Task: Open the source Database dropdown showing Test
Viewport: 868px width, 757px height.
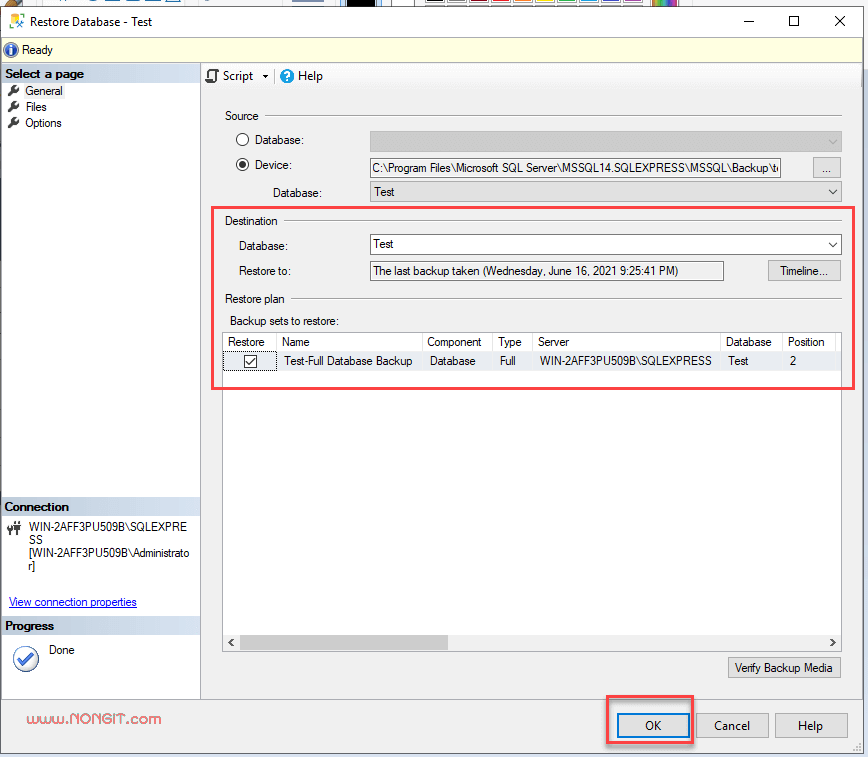Action: coord(832,192)
